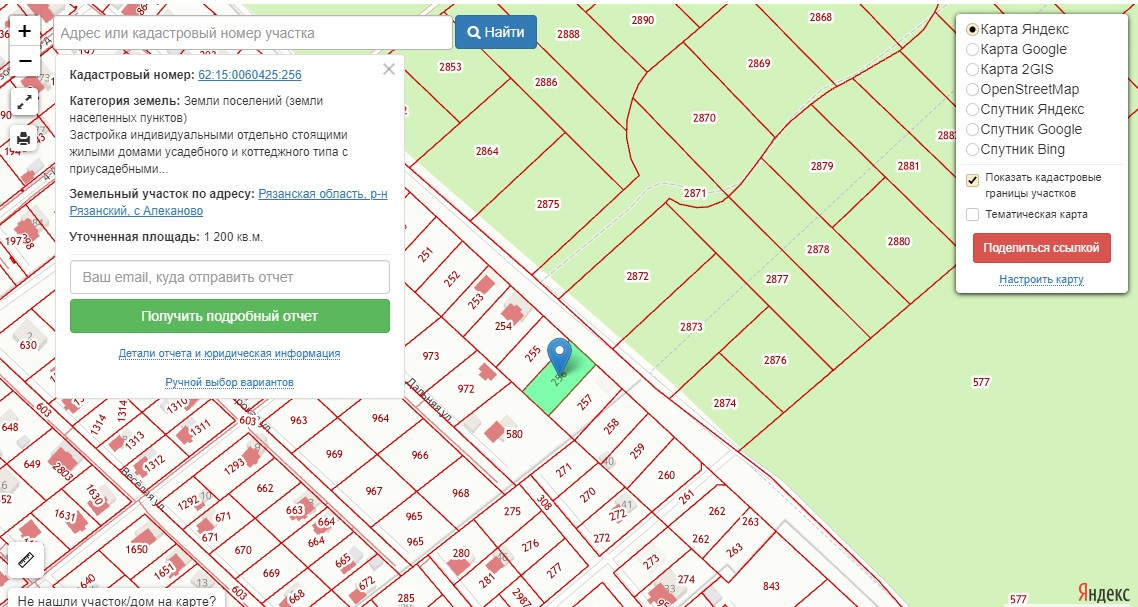Focus the address or cadastral number field
1138x607 pixels.
pos(253,33)
